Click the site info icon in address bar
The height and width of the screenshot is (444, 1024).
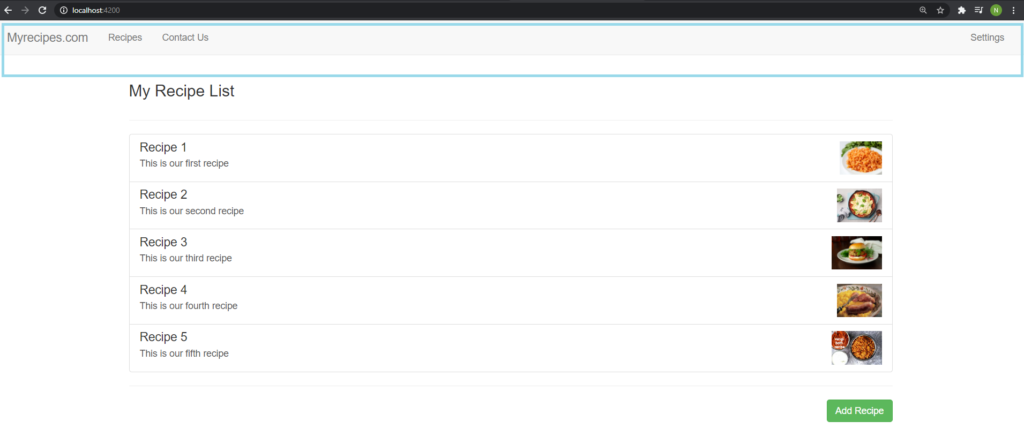pyautogui.click(x=63, y=10)
